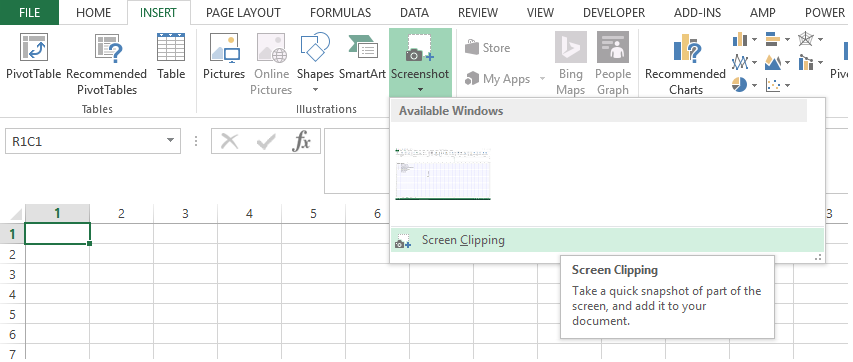Select column header 2
Screen dimensions: 853x362
[x=121, y=213]
